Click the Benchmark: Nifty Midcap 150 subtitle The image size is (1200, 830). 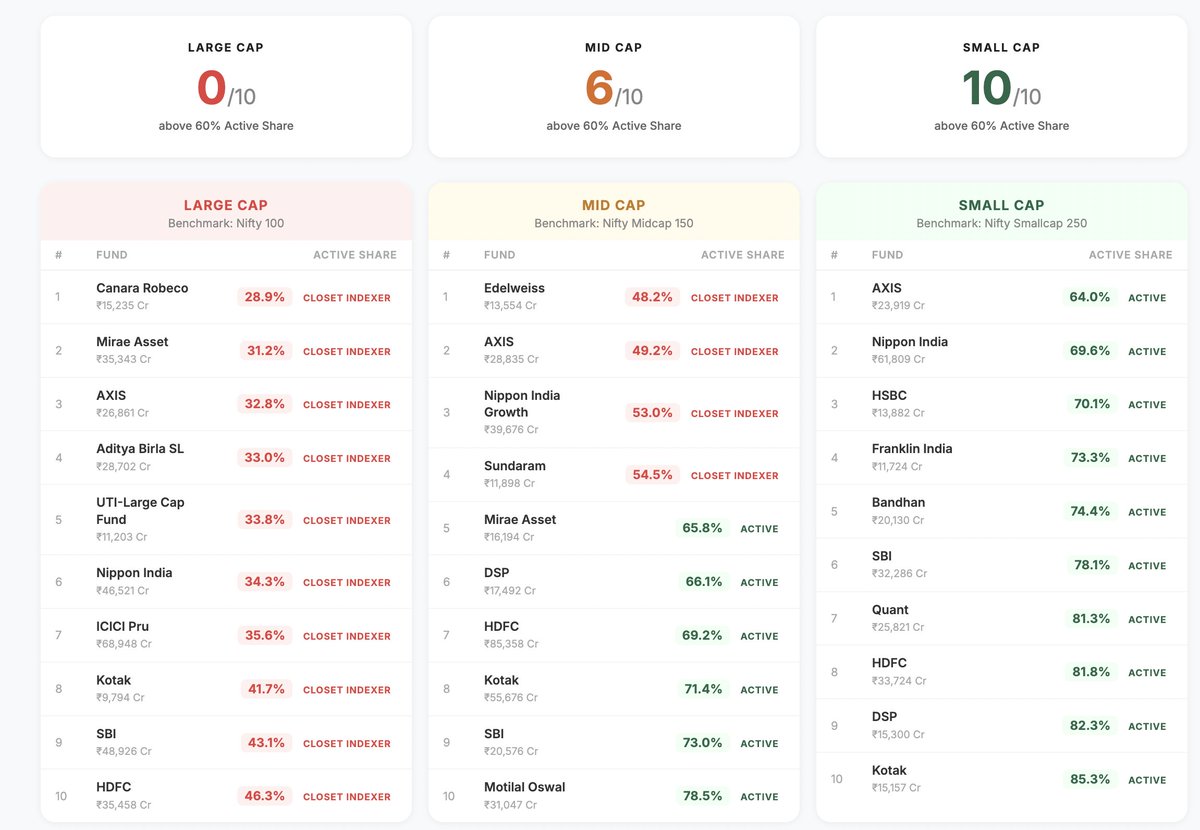614,224
